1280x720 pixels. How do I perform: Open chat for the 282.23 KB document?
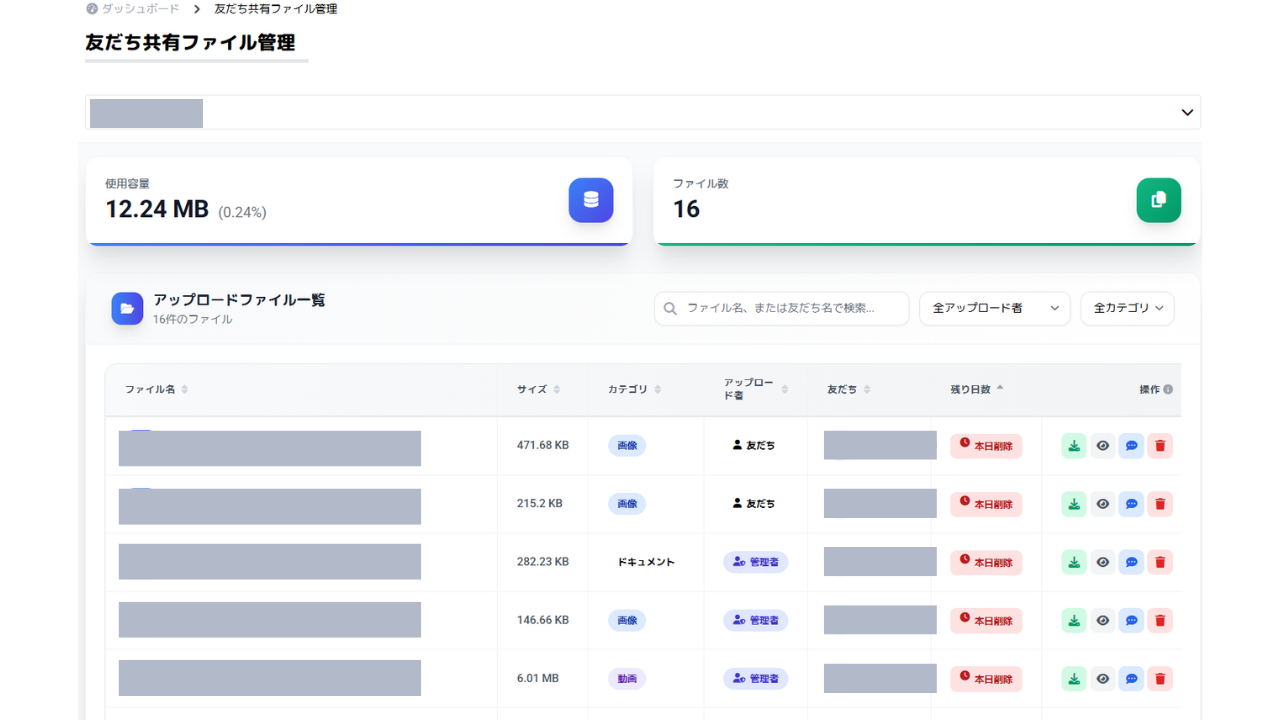[x=1131, y=562]
